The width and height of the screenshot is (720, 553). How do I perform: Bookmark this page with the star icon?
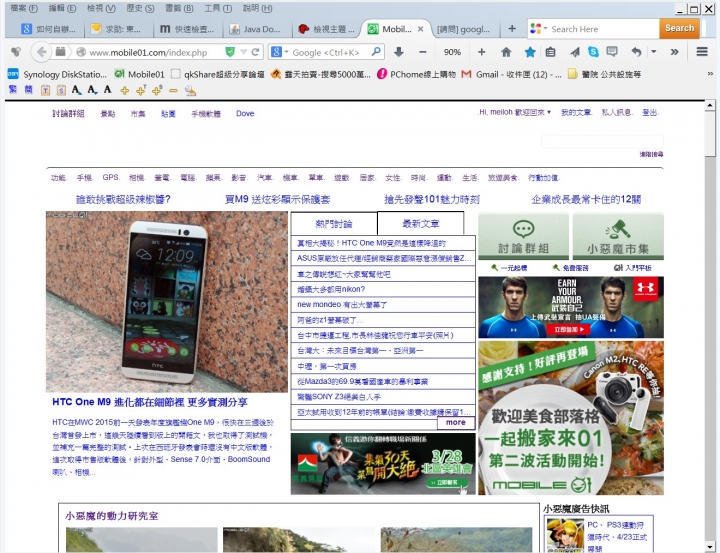(530, 52)
